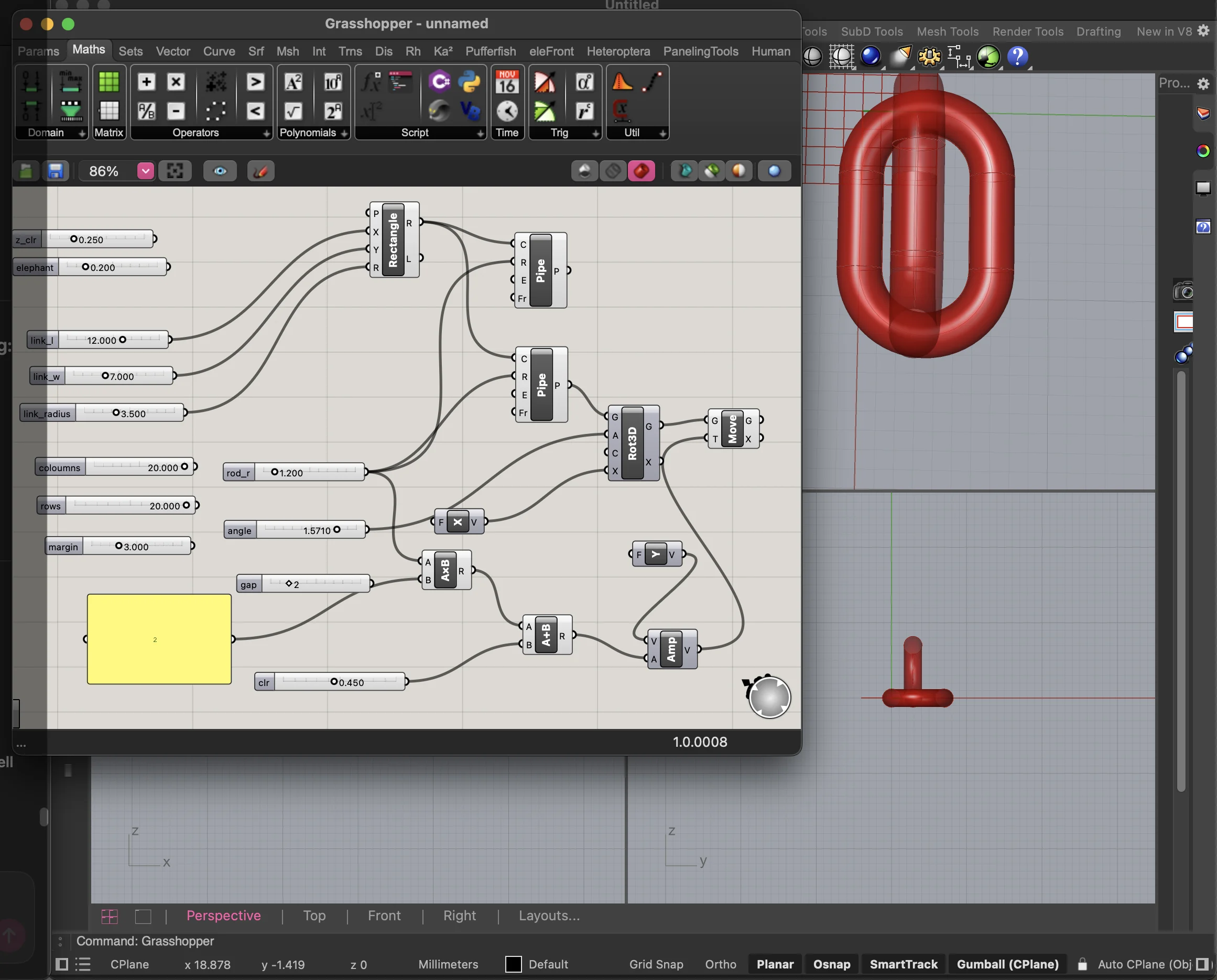Click the C# script component icon
The height and width of the screenshot is (980, 1217).
coord(439,82)
